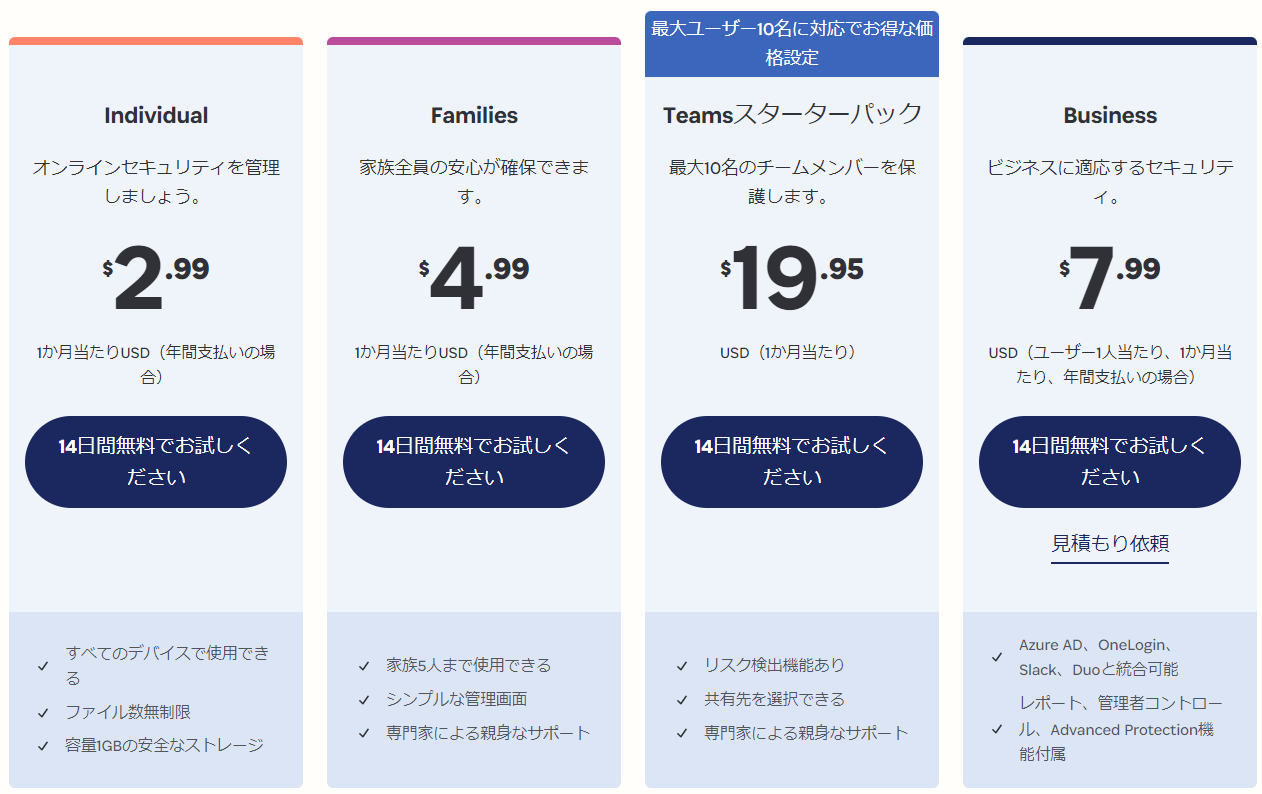Click the blue banner about 最大ユーザー10名
The image size is (1262, 794).
tap(791, 42)
